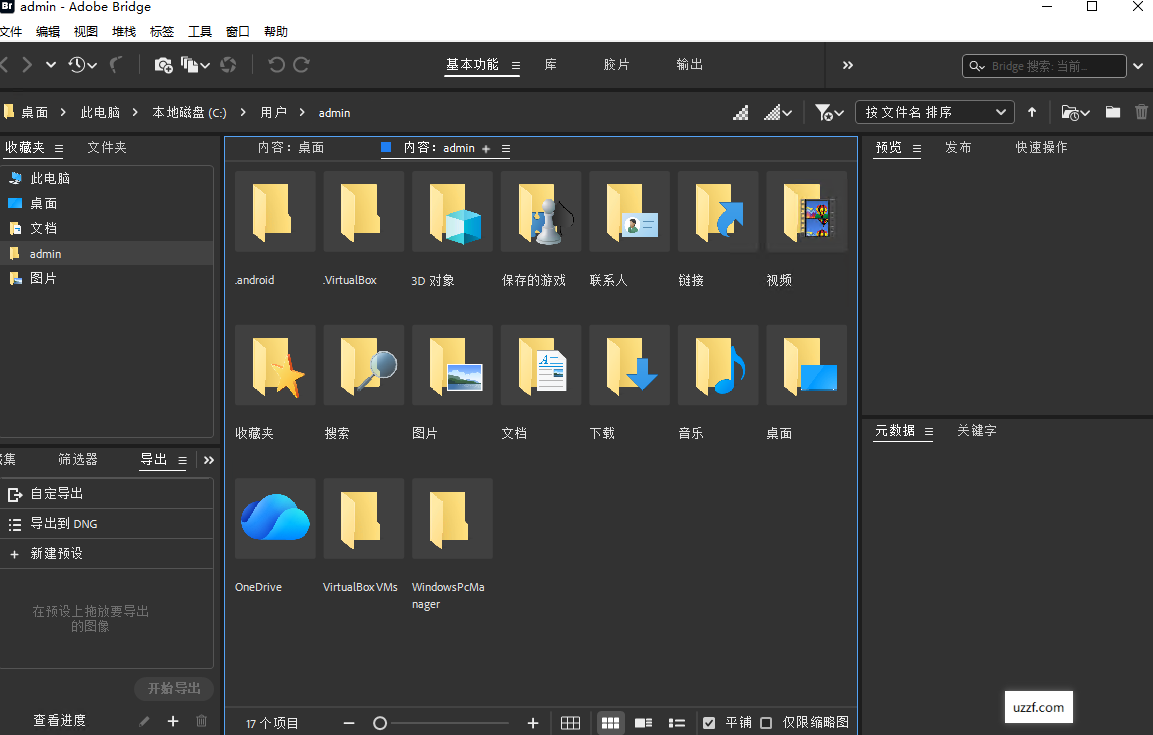Create a new folder via toolbar icon
The height and width of the screenshot is (735, 1153).
[x=1113, y=112]
